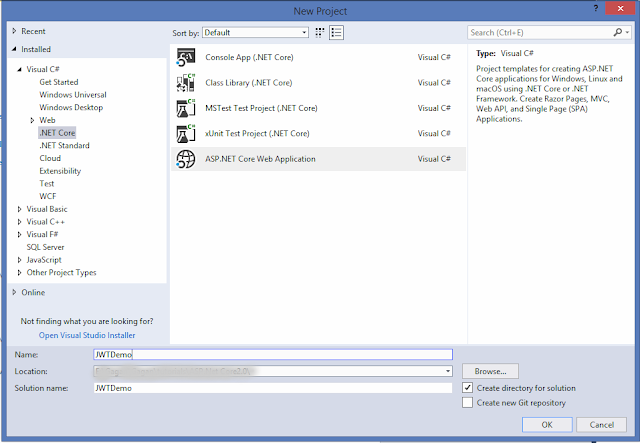
Task: Close the New Project dialog
Action: coord(620,8)
